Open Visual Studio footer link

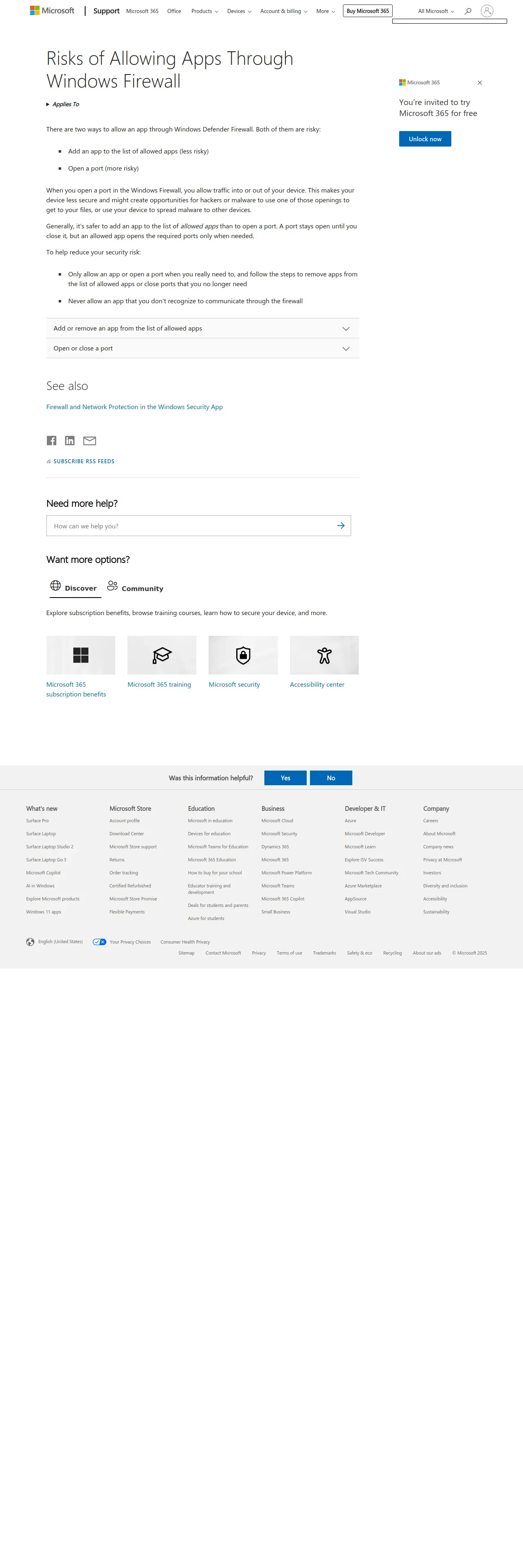pyautogui.click(x=357, y=912)
